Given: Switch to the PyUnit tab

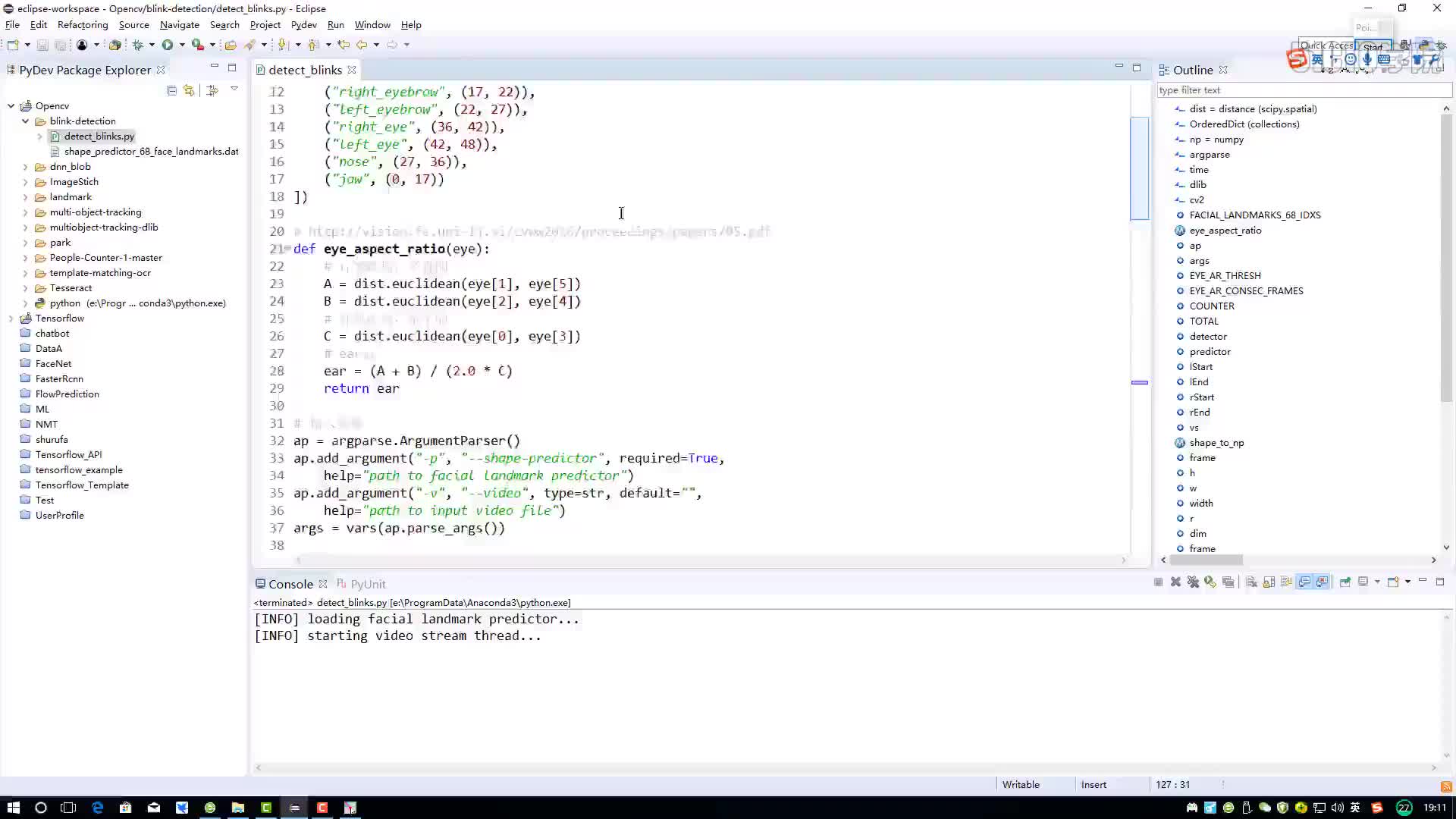Looking at the screenshot, I should [x=361, y=584].
